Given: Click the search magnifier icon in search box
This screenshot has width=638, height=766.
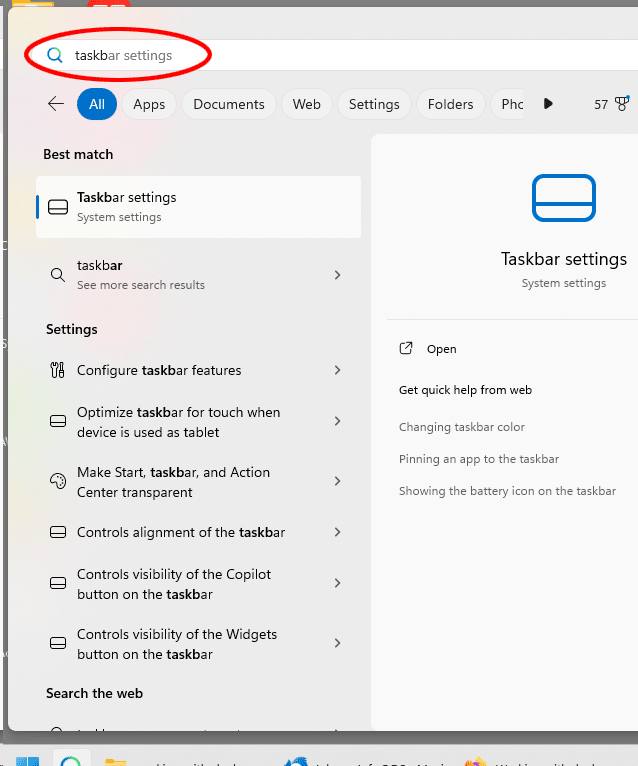Looking at the screenshot, I should click(x=55, y=56).
